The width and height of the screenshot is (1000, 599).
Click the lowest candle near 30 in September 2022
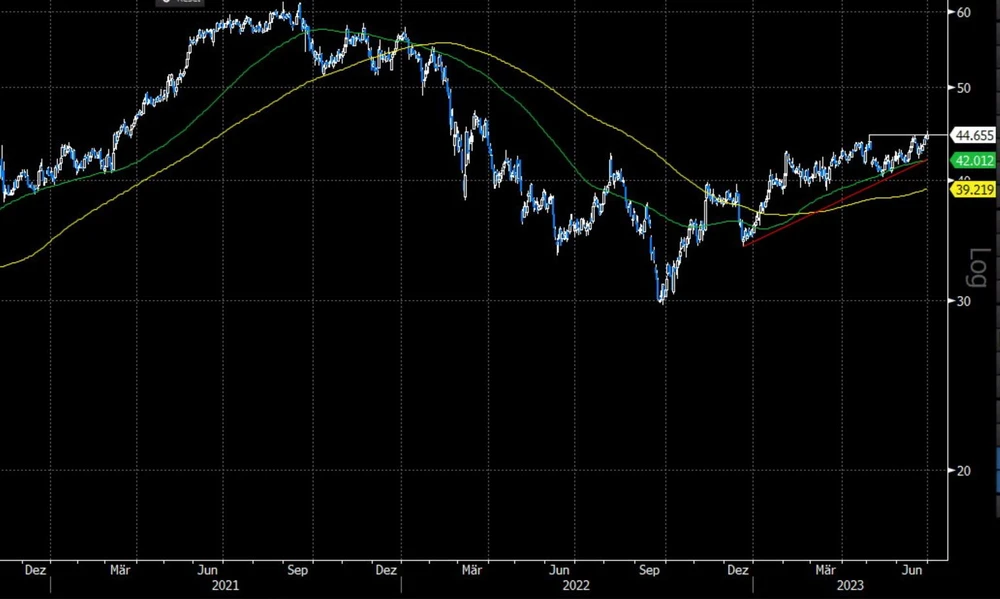pos(660,298)
